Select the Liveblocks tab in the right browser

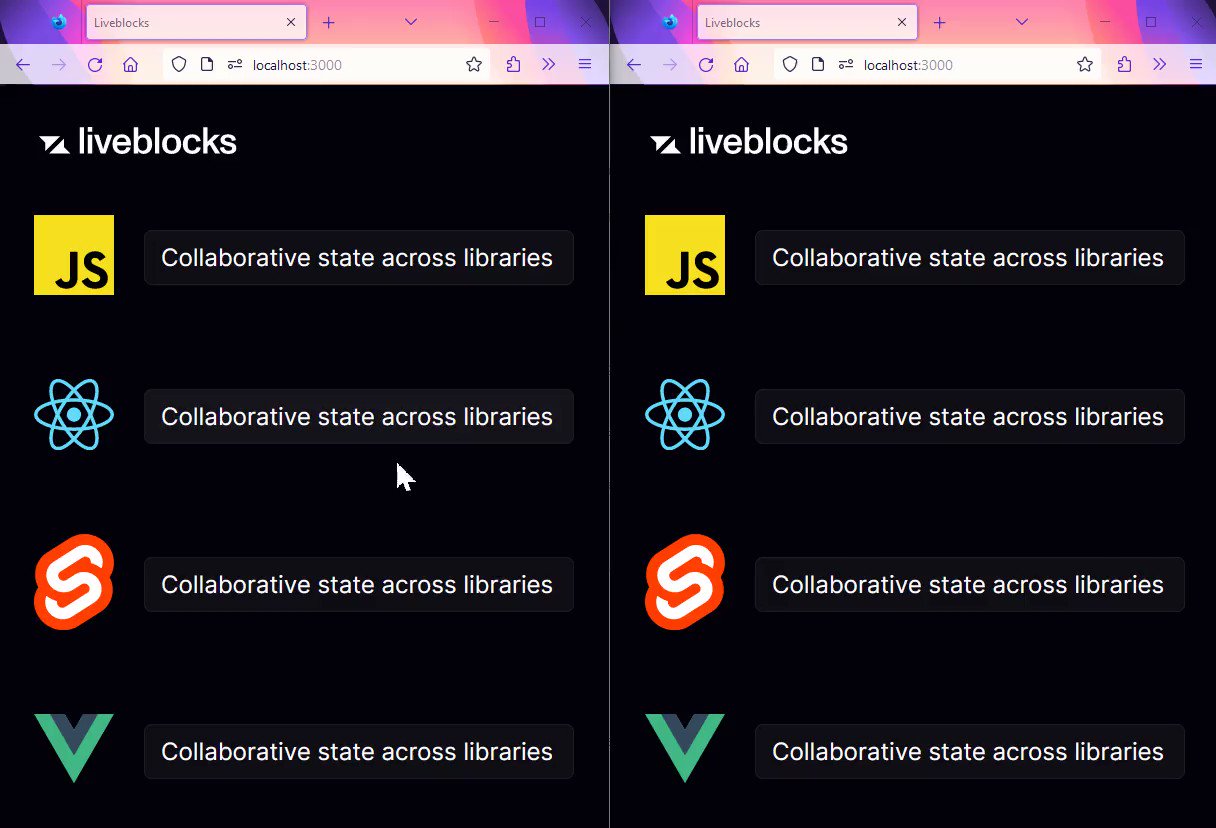click(x=807, y=22)
